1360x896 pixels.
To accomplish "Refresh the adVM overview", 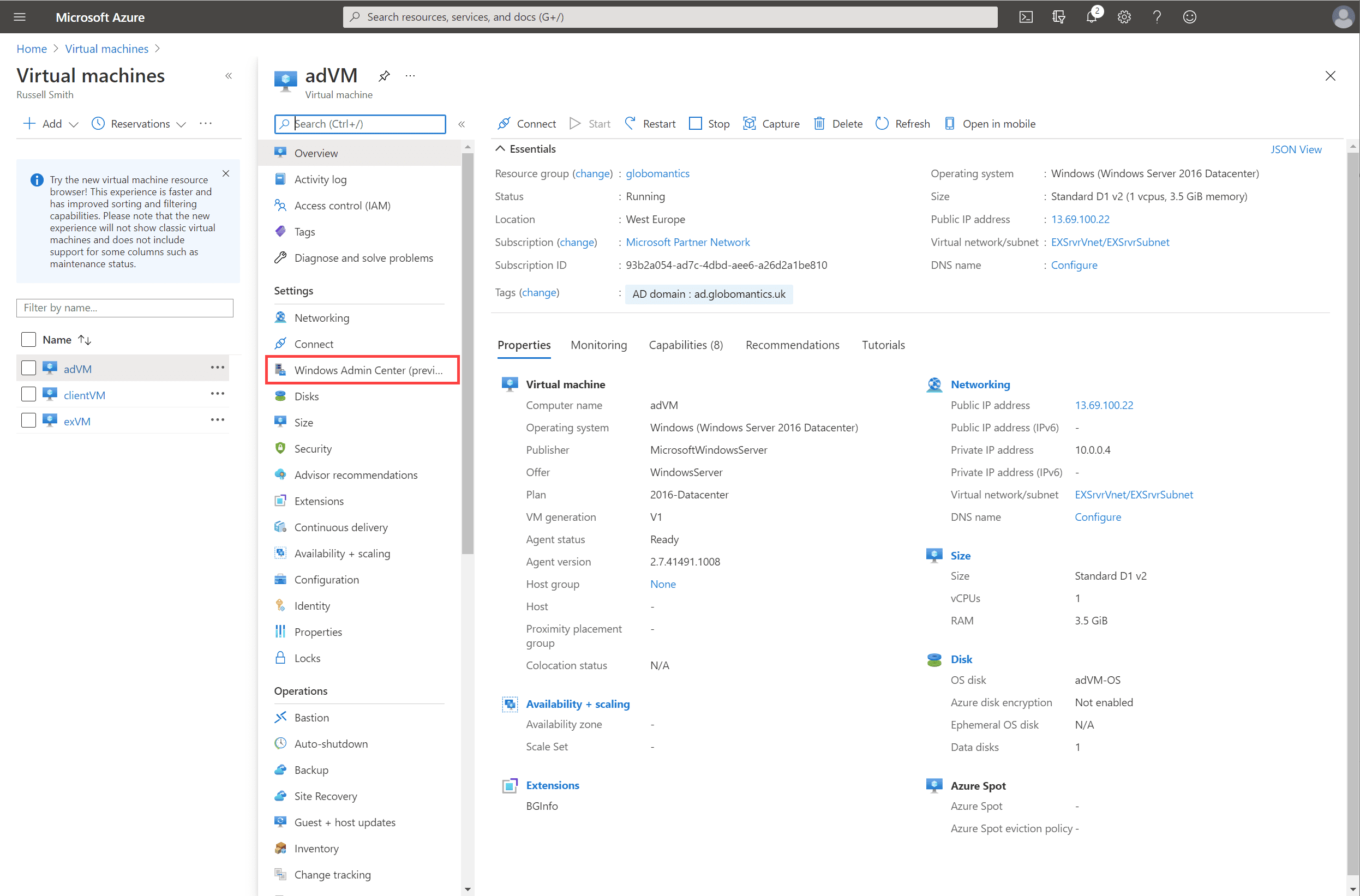I will point(902,123).
